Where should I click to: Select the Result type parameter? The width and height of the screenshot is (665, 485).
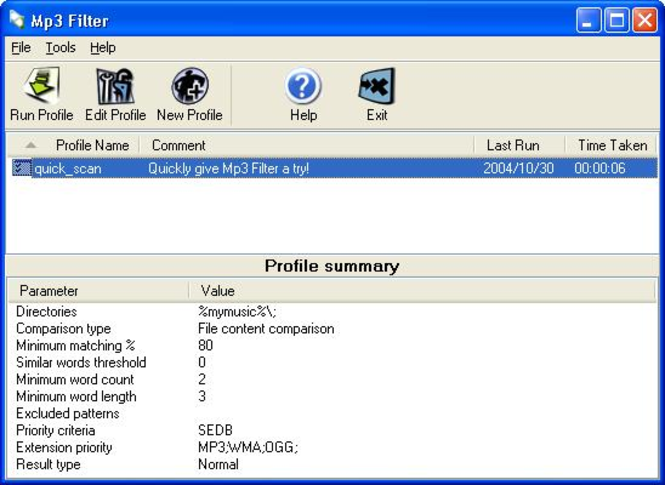48,464
